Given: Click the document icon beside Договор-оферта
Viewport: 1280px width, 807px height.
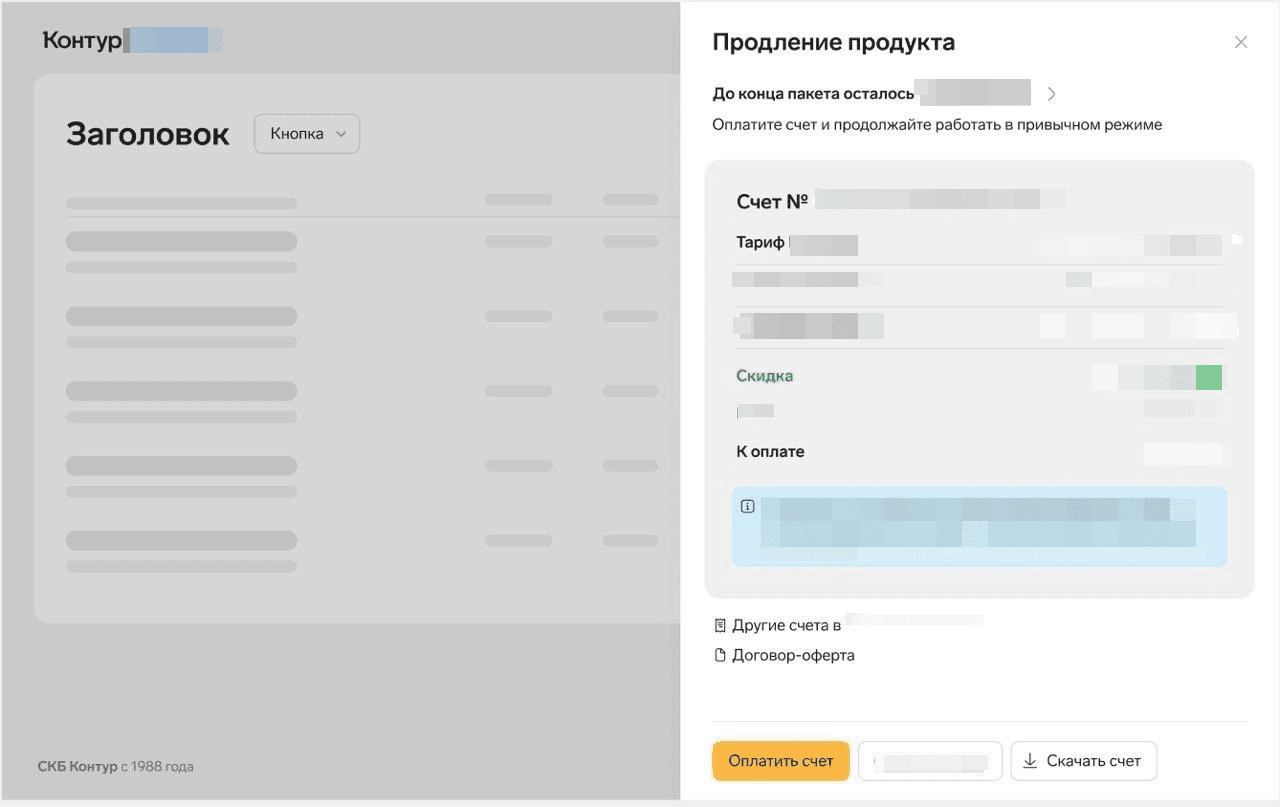Looking at the screenshot, I should [x=720, y=656].
